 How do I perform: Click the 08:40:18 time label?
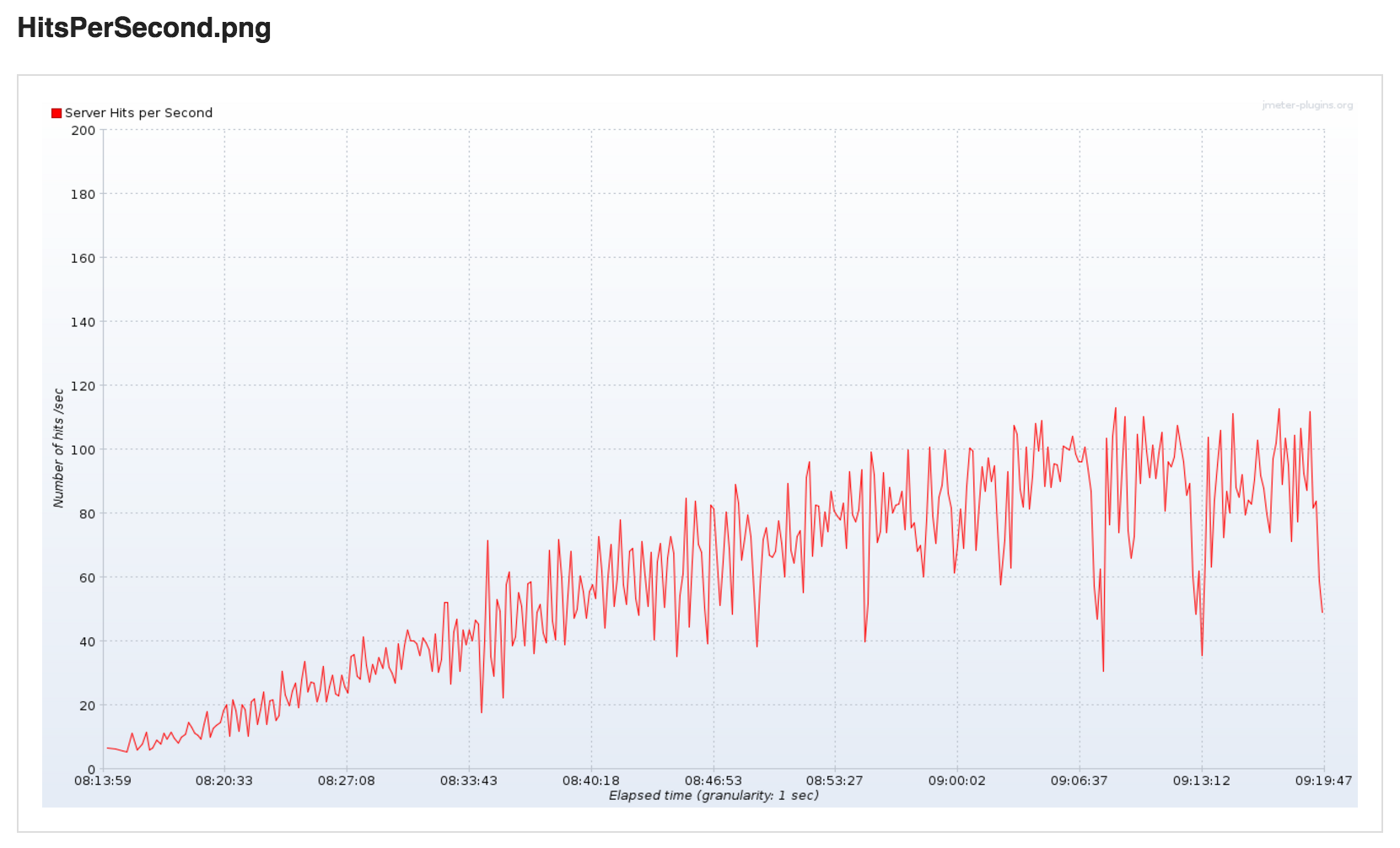tap(591, 781)
